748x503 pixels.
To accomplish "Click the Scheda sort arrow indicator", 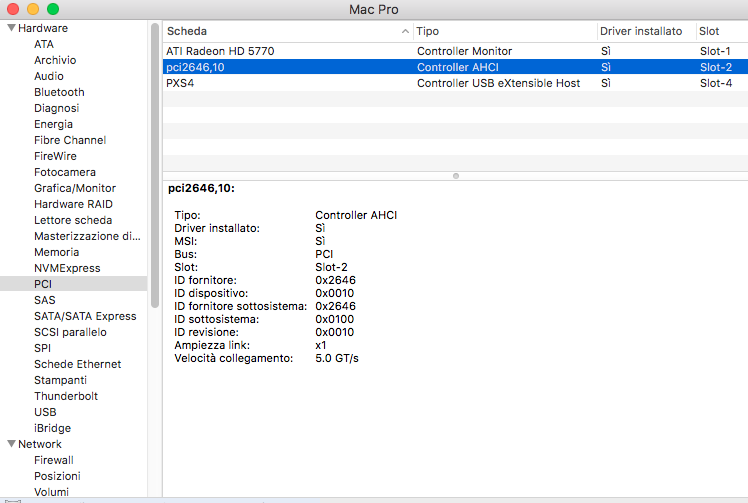I will (405, 31).
